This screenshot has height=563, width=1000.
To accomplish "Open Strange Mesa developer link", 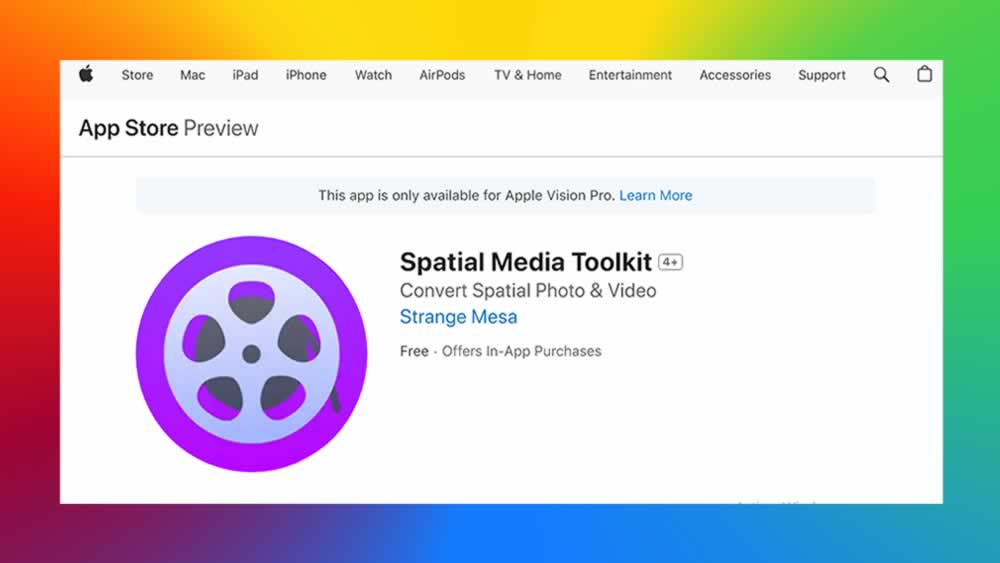I will click(458, 317).
